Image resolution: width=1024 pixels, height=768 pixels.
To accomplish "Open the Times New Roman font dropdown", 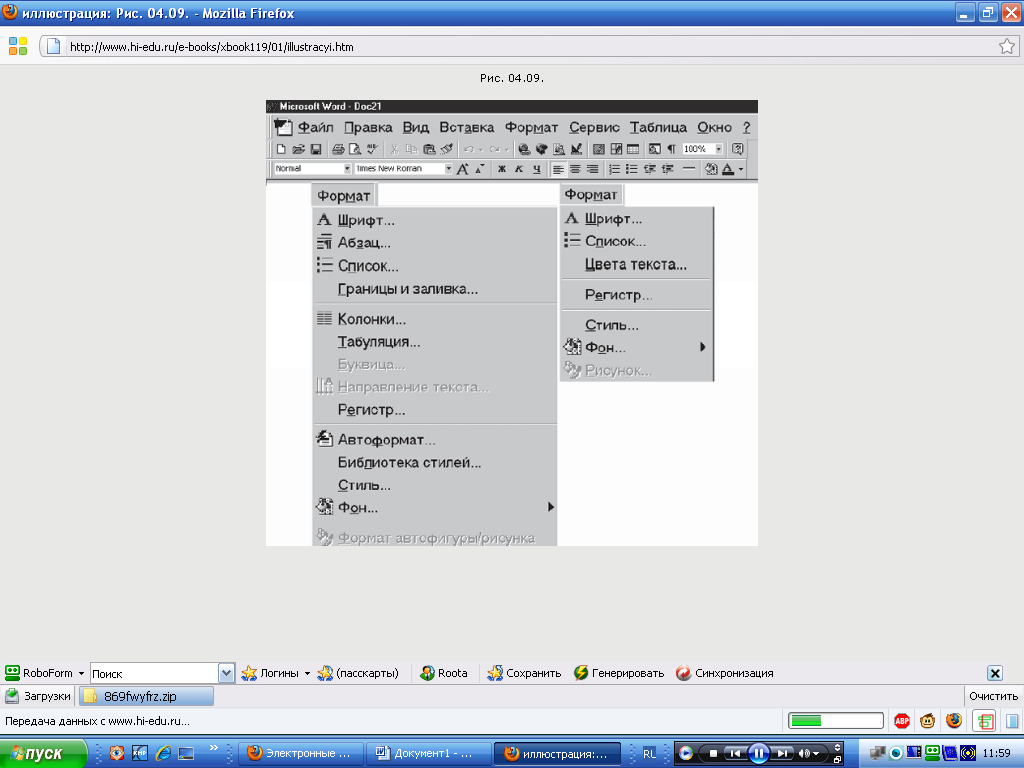I will 449,168.
